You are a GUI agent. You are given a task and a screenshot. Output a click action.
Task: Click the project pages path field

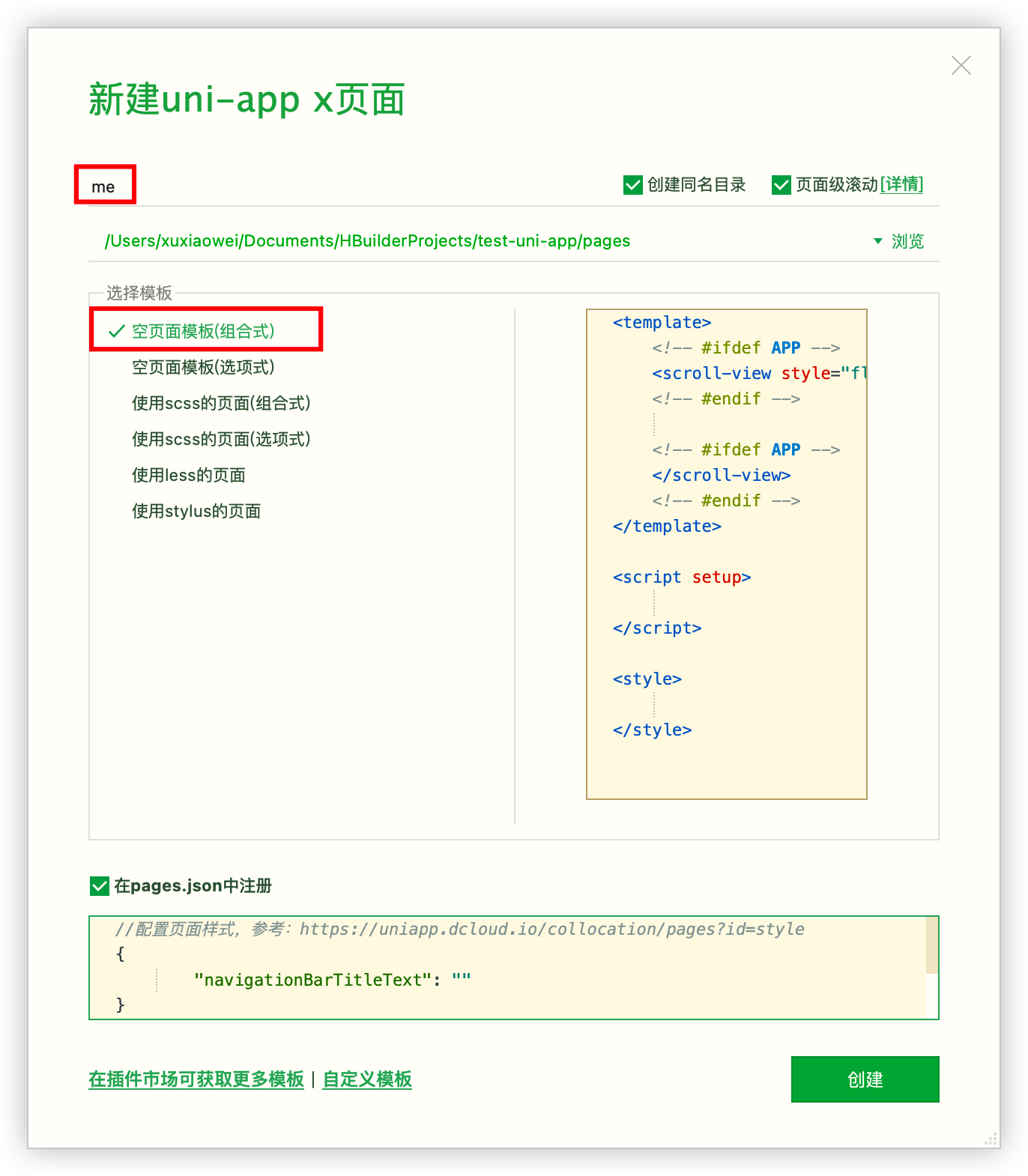click(367, 241)
